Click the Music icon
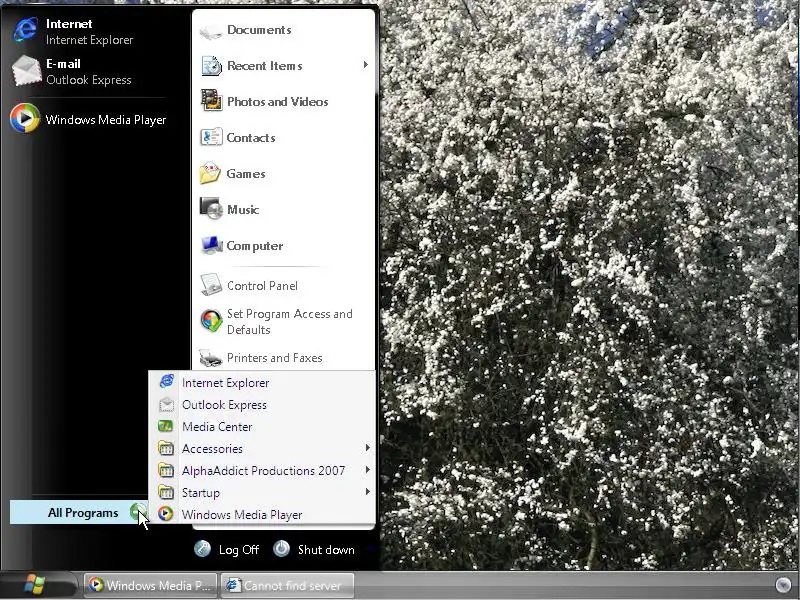Image resolution: width=800 pixels, height=600 pixels. 211,208
